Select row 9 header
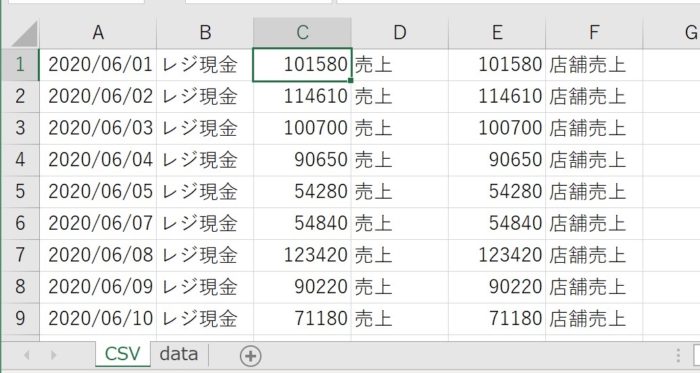 (20, 318)
